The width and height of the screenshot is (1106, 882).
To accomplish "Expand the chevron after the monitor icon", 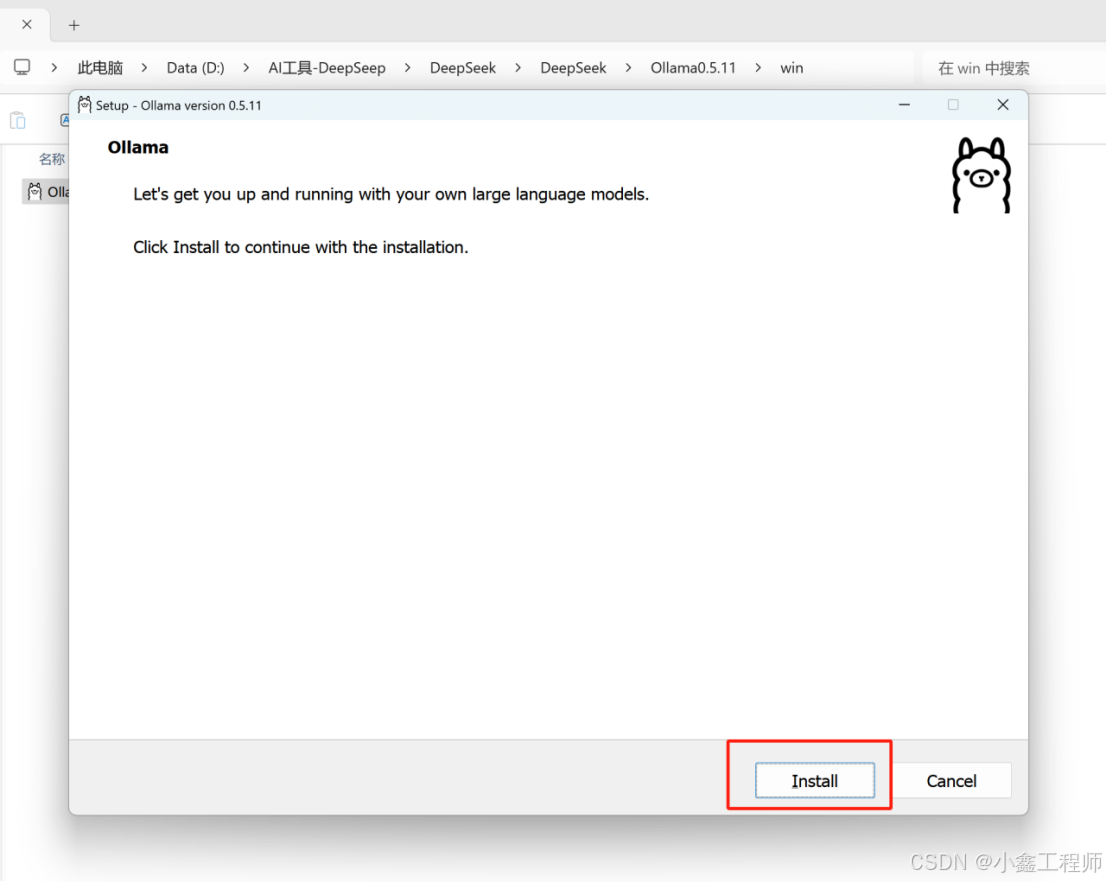I will click(54, 68).
